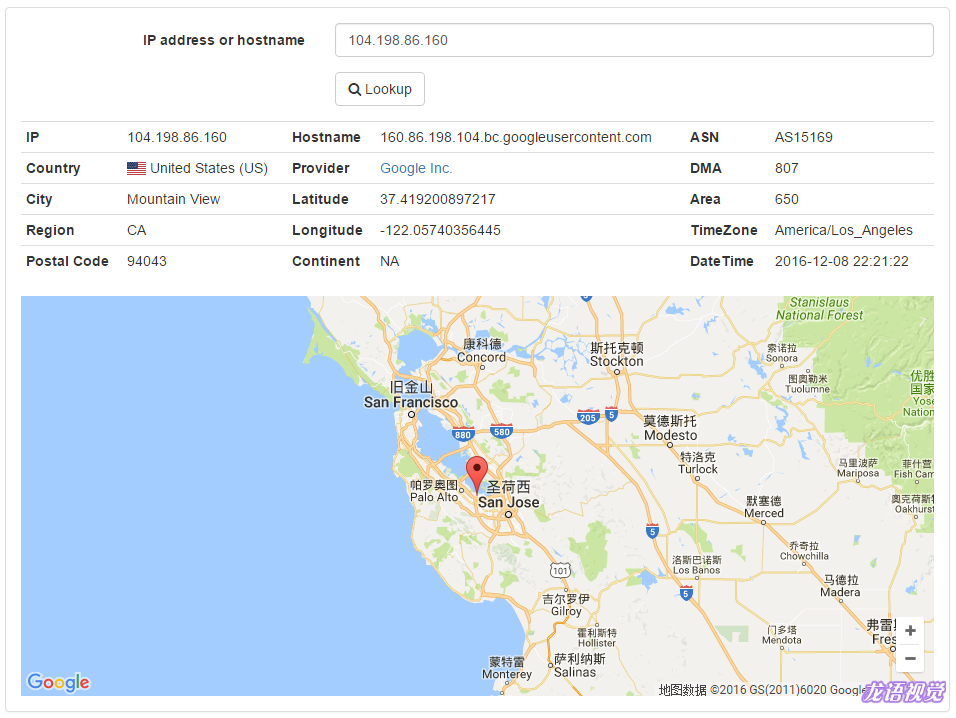Select the area code value 650

pyautogui.click(x=787, y=199)
